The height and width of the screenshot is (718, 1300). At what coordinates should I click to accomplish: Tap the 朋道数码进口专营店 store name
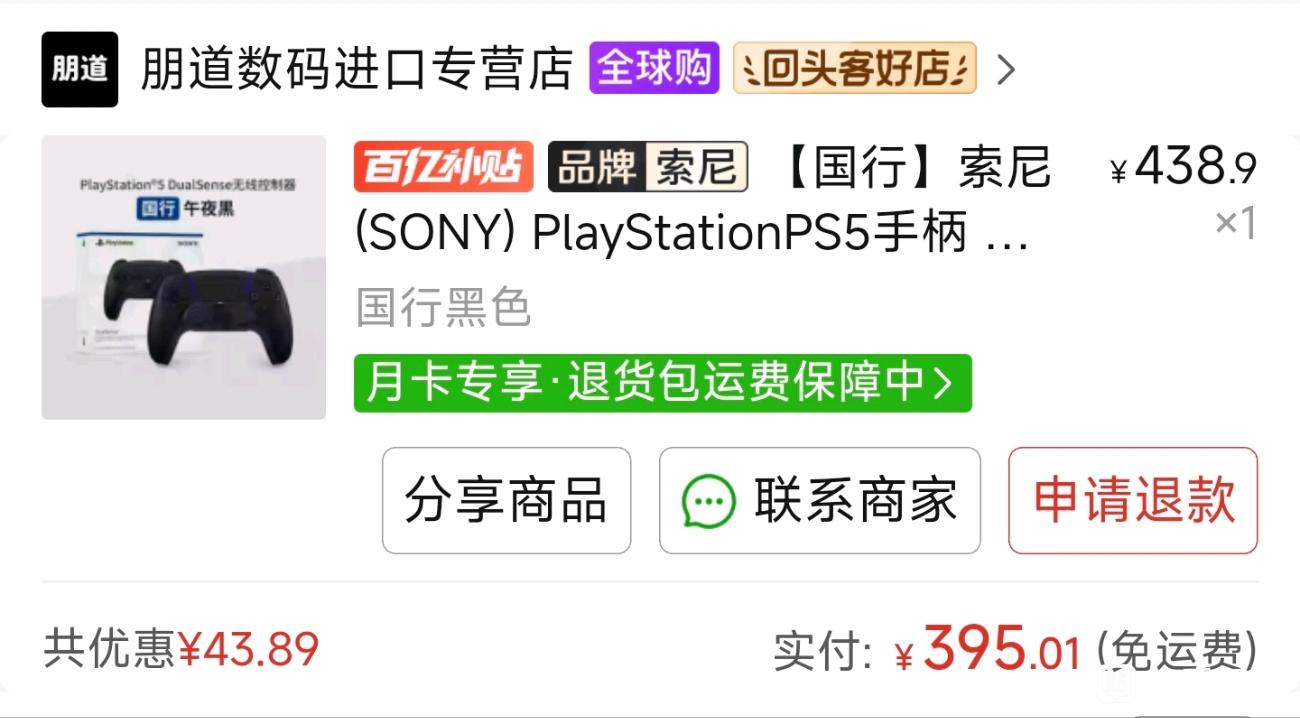click(x=357, y=69)
